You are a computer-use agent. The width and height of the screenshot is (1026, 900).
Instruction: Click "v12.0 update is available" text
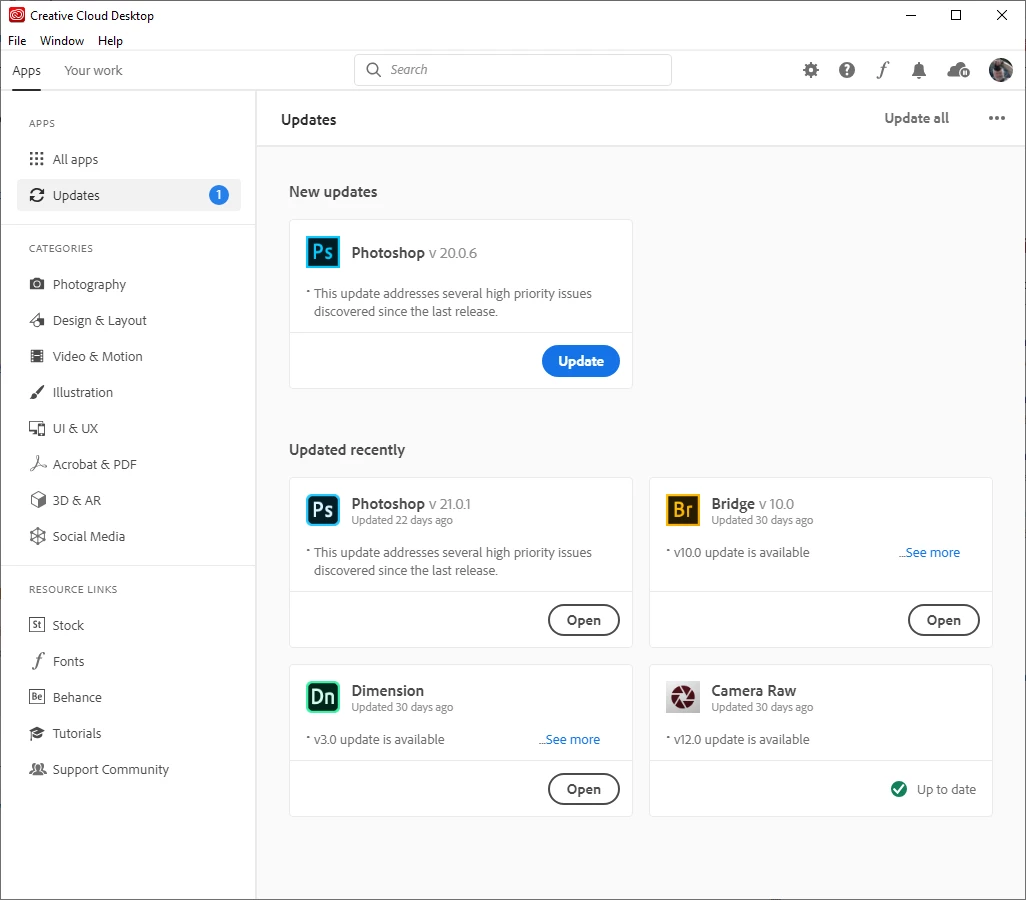pyautogui.click(x=741, y=740)
